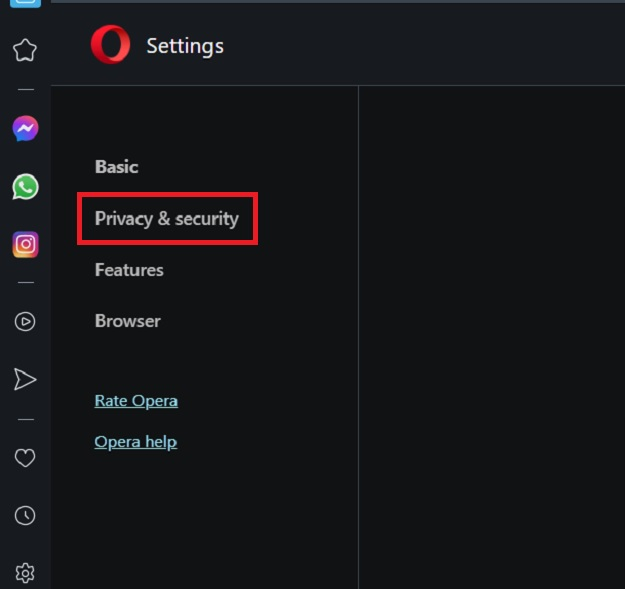The height and width of the screenshot is (589, 625).
Task: Click the gear settings icon in sidebar
Action: click(25, 573)
